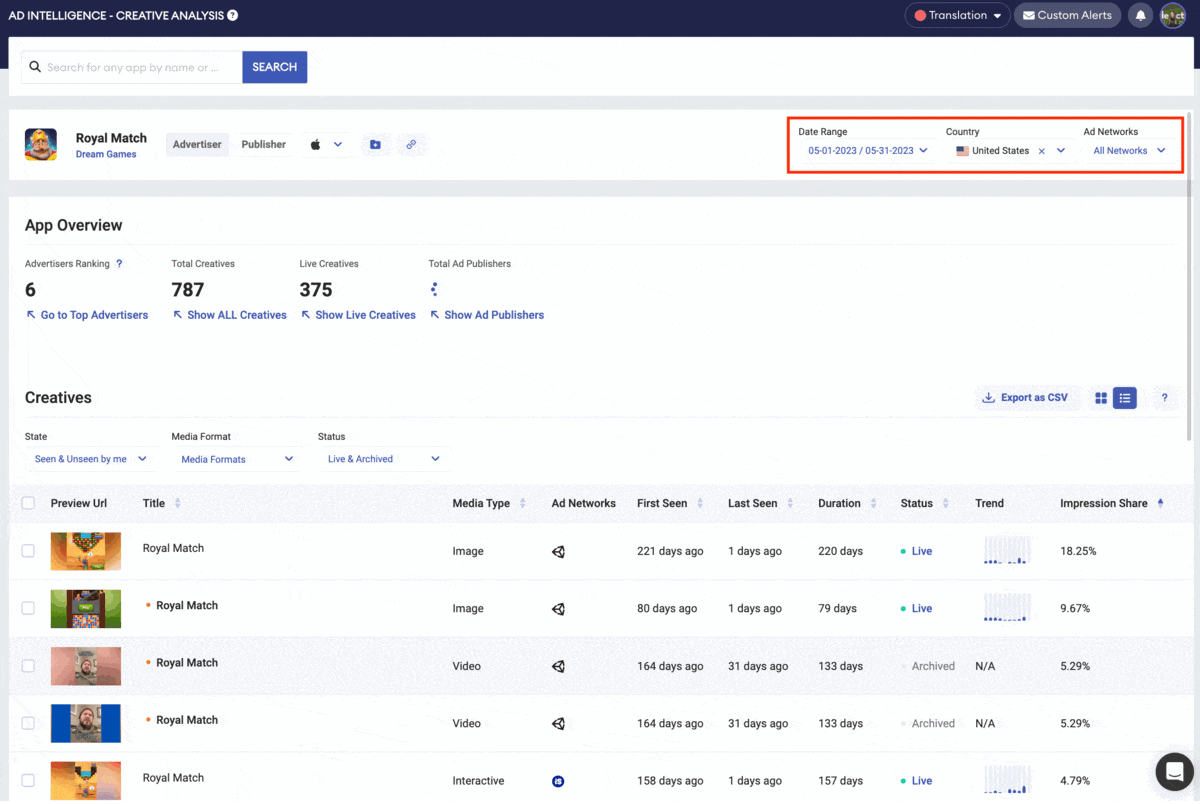Click the Royal Match app icon
1200x804 pixels.
41,145
